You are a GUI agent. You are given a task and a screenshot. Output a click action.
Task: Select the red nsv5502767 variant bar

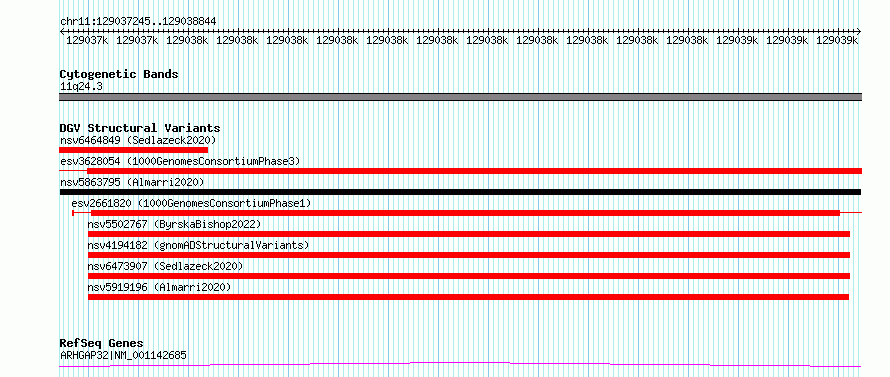tap(469, 234)
